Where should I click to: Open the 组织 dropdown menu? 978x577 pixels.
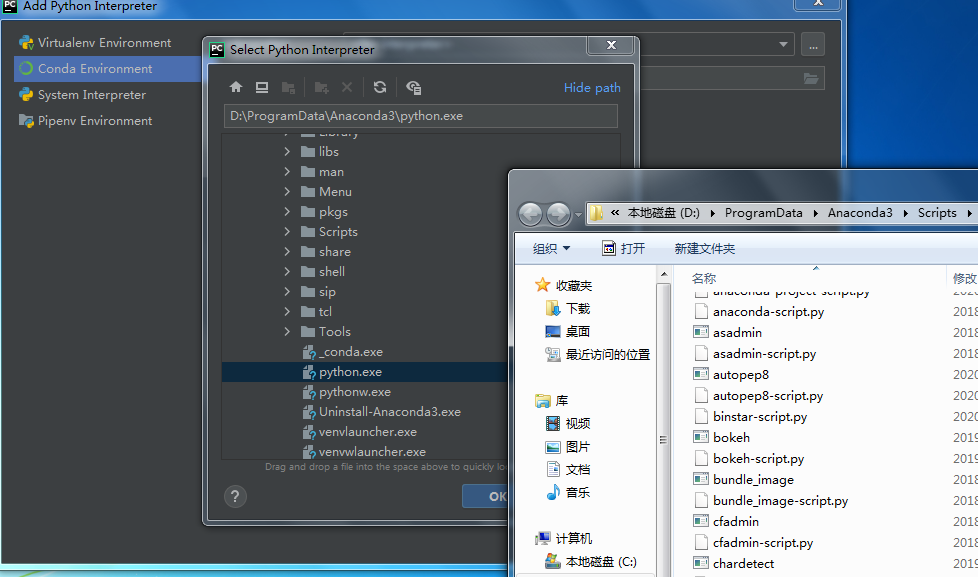tap(551, 248)
